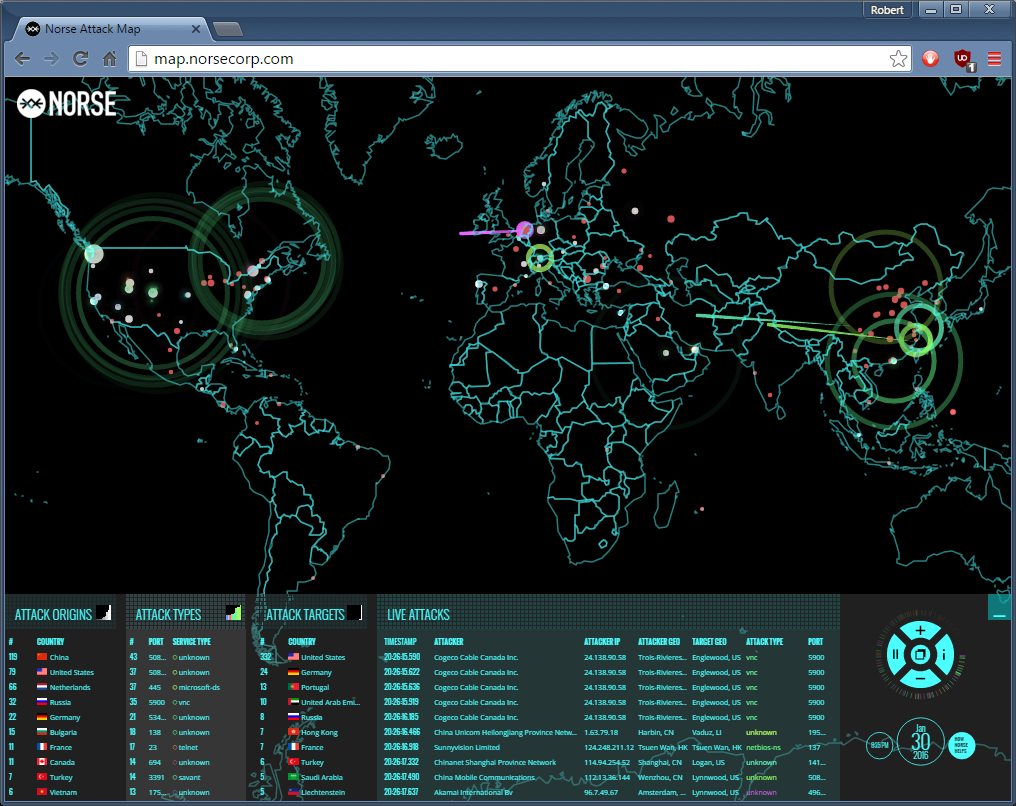Click attacker IP 96.7.49.67
The image size is (1016, 806).
point(601,792)
